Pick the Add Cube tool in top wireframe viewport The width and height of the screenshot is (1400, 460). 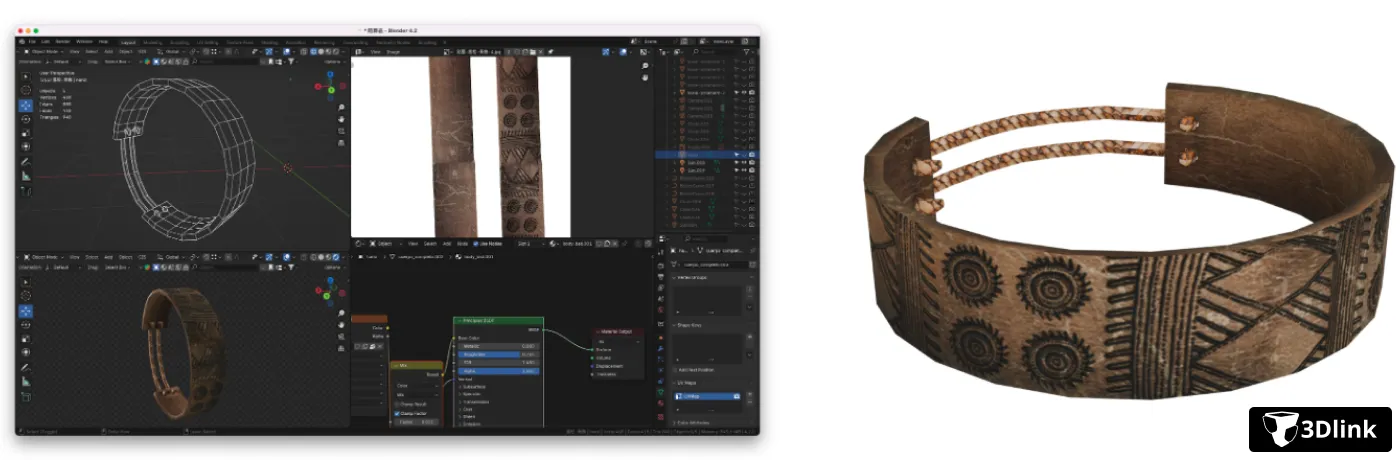click(26, 191)
